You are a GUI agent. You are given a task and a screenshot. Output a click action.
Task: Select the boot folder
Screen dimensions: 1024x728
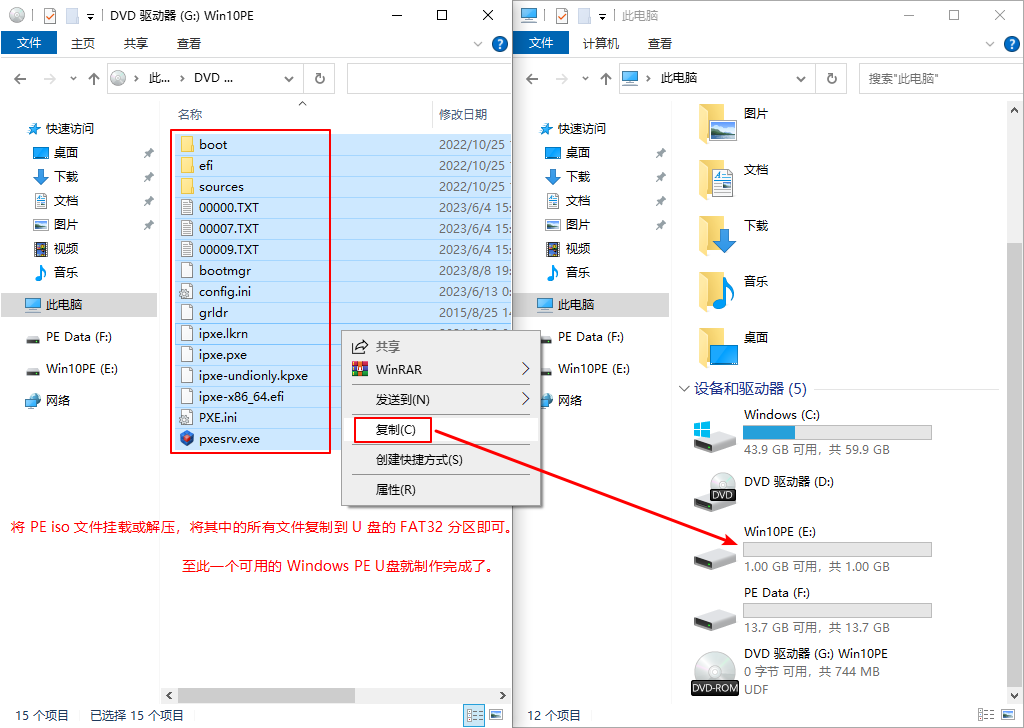(x=214, y=144)
